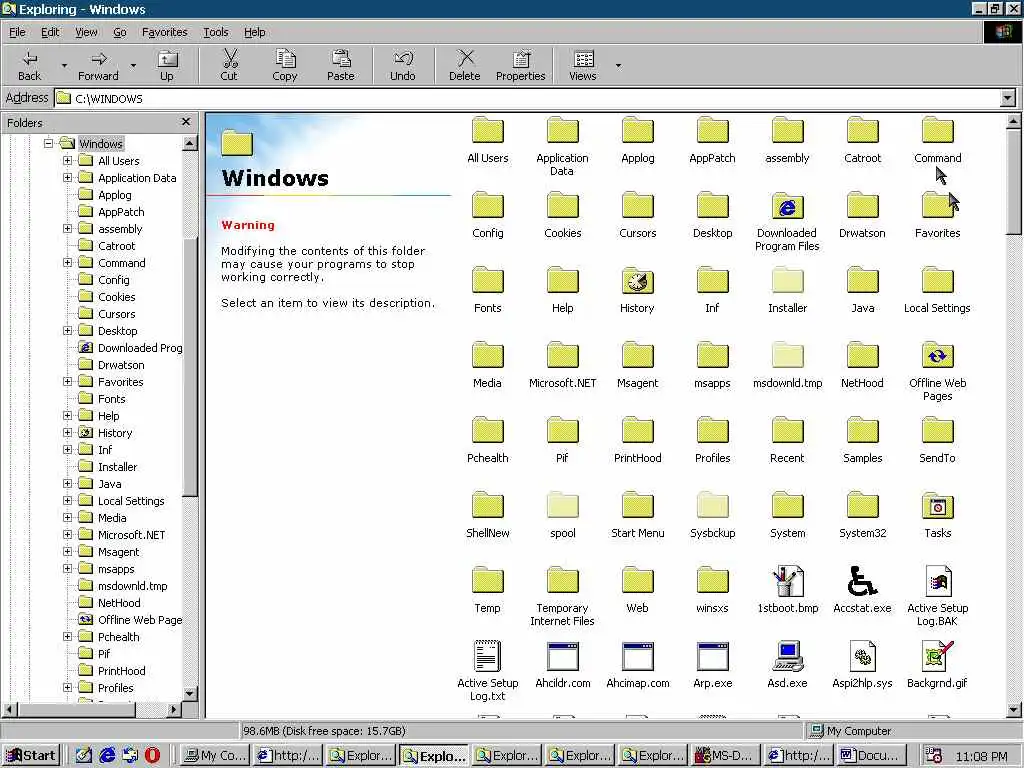Viewport: 1024px width, 768px height.
Task: Click the Forward toolbar button
Action: tap(99, 65)
